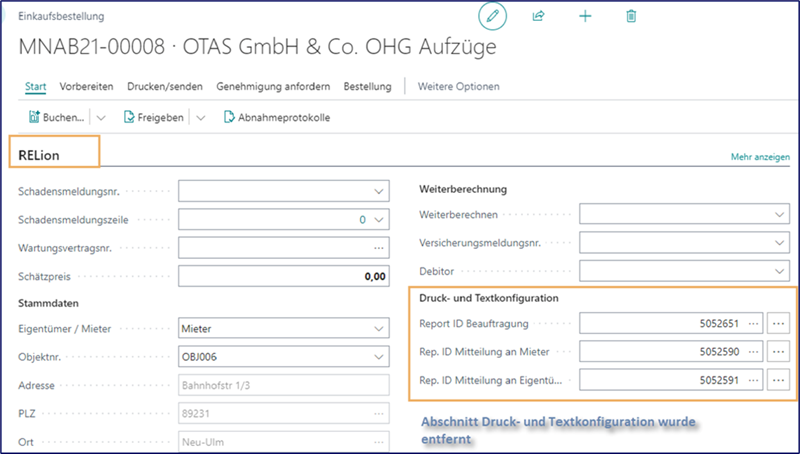Click ellipsis inside Mitteilung an Eigentü... field
The image size is (800, 454).
coord(753,380)
